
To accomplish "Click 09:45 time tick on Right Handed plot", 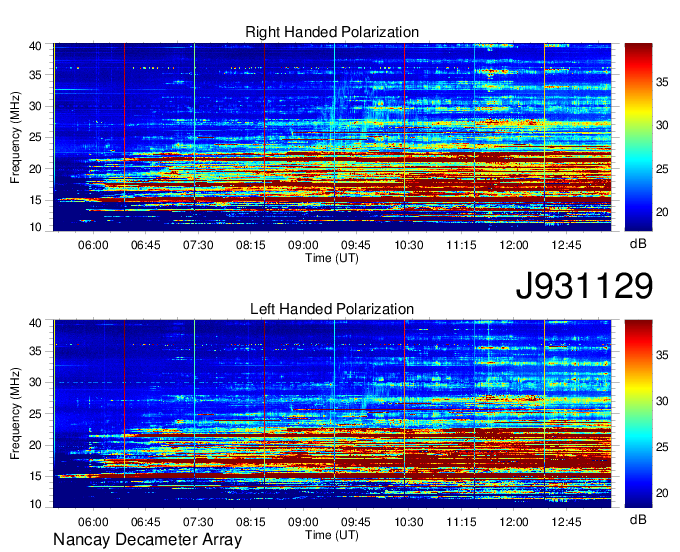I will 356,245.
